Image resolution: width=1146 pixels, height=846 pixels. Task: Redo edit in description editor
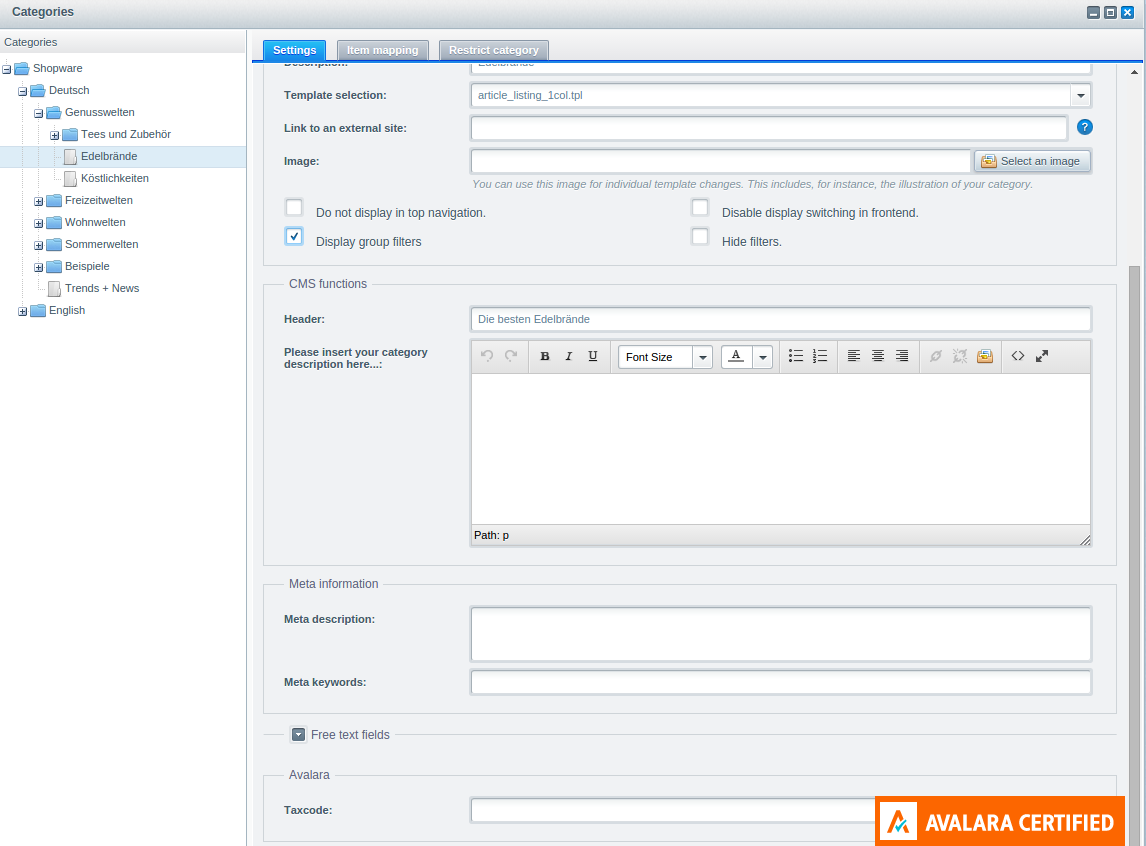point(511,356)
